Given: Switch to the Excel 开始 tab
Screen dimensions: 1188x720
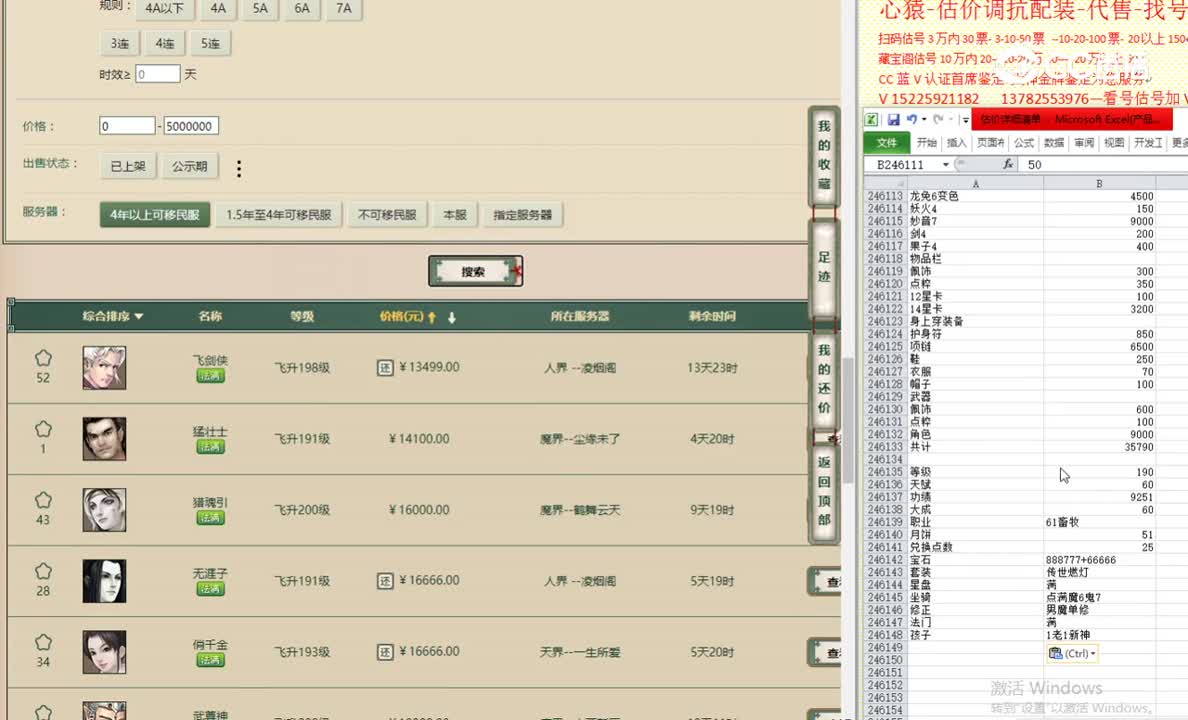Looking at the screenshot, I should (x=926, y=142).
